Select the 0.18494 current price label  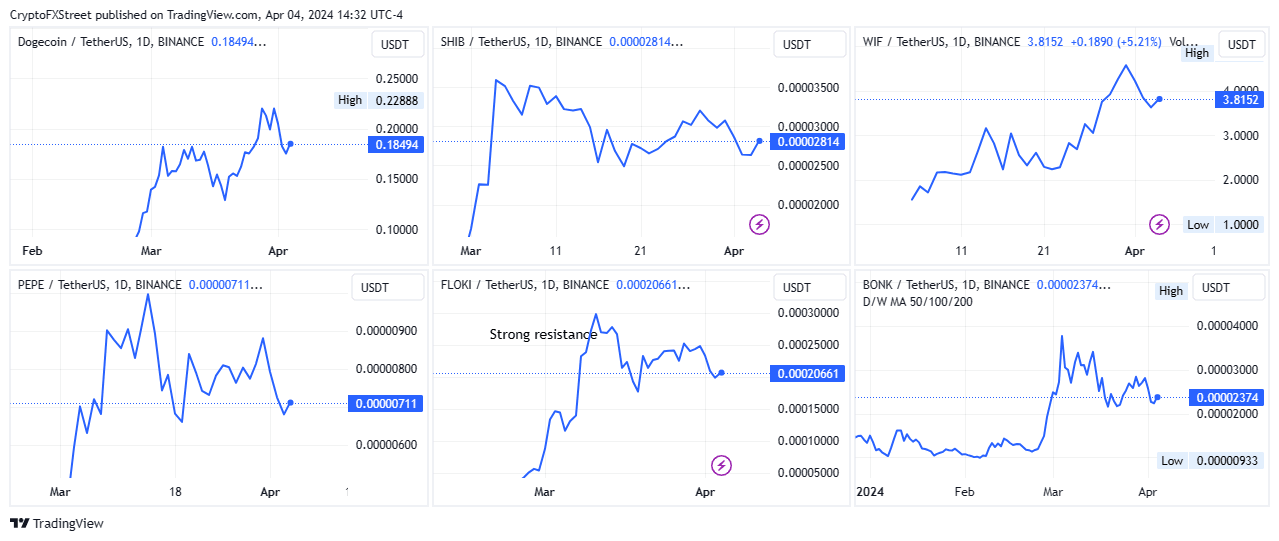coord(396,145)
